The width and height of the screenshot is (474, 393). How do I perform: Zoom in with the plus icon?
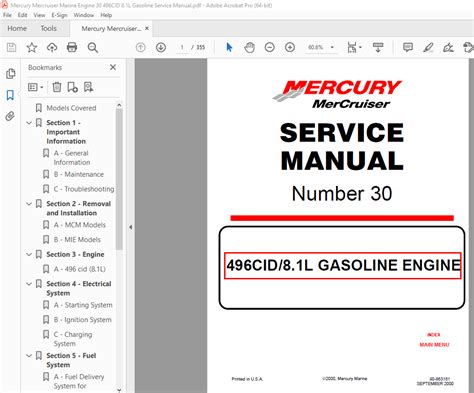(290, 48)
